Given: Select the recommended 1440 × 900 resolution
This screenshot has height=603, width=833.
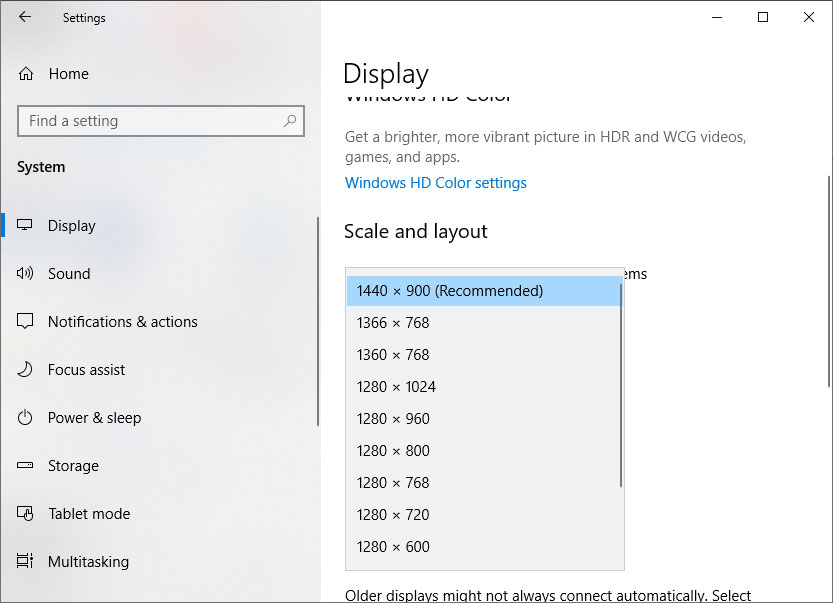Looking at the screenshot, I should pyautogui.click(x=448, y=290).
